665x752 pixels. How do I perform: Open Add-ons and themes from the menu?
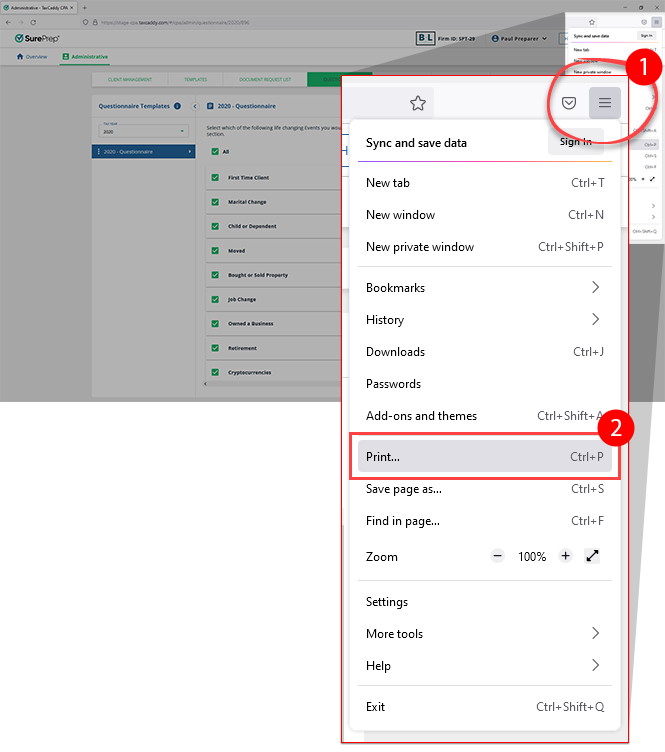pos(485,416)
